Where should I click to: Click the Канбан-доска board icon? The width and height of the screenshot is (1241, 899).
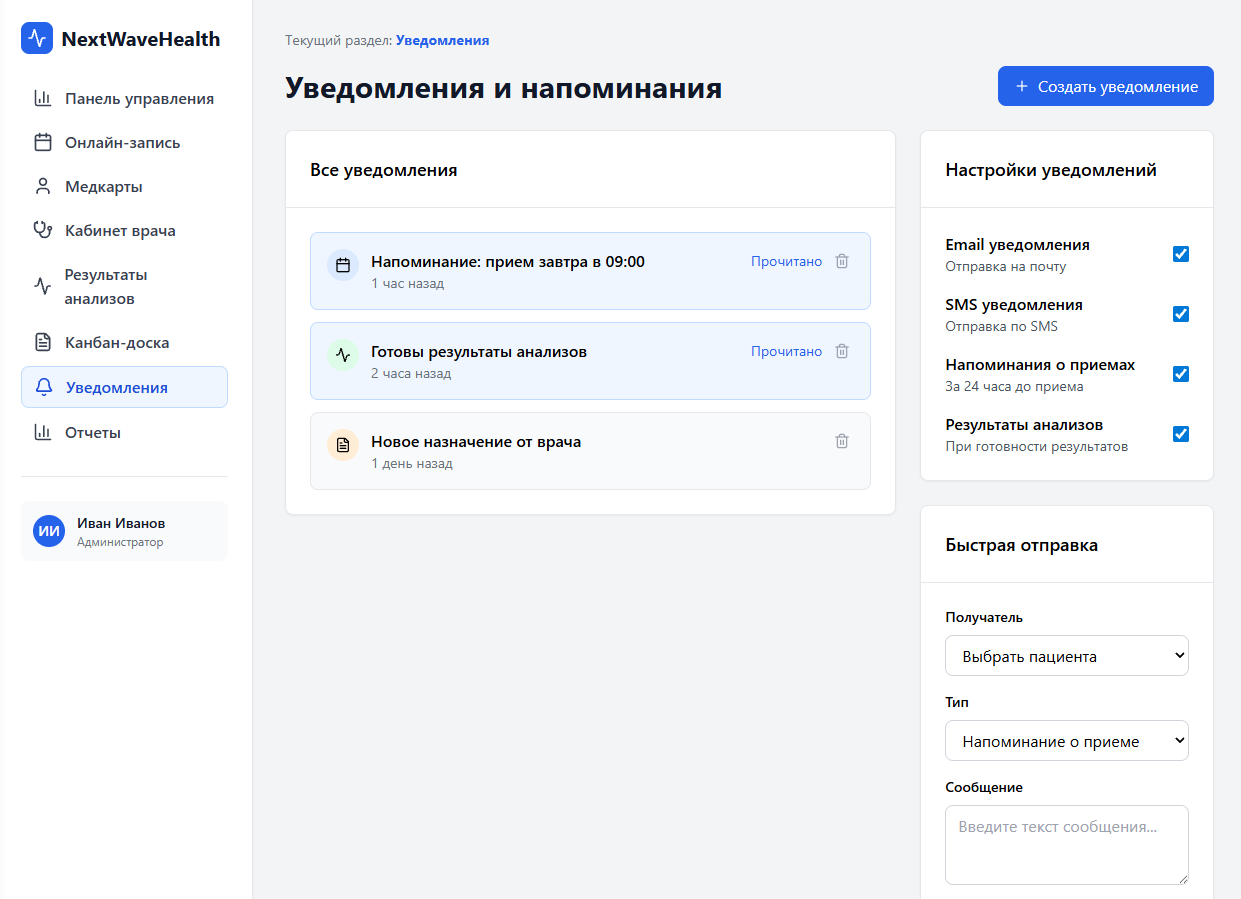[43, 342]
